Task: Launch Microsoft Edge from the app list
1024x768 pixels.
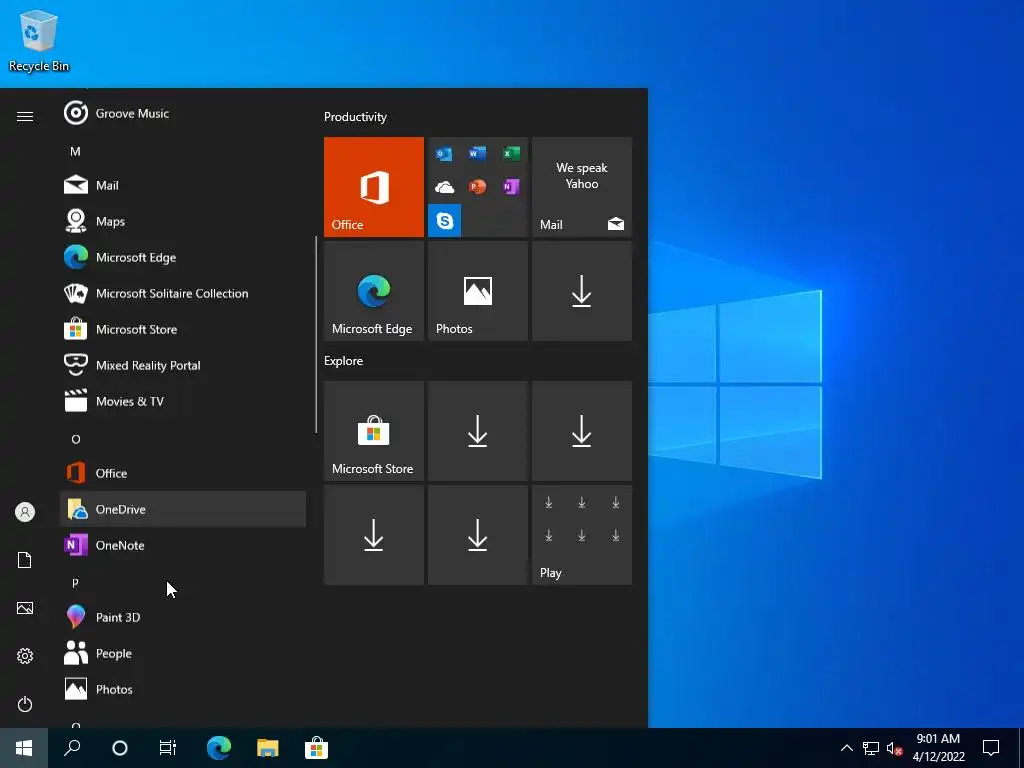Action: [x=183, y=257]
